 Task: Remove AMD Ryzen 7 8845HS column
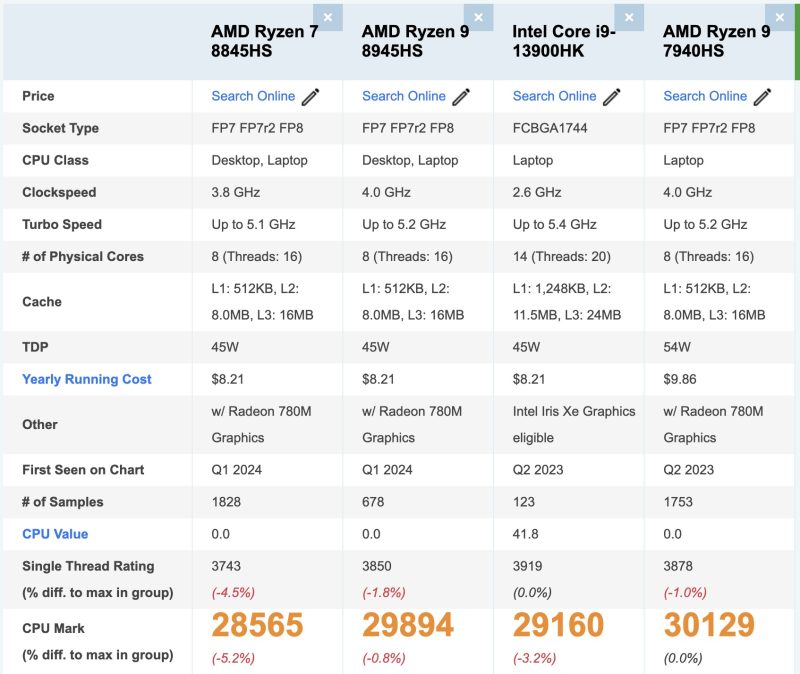(327, 17)
